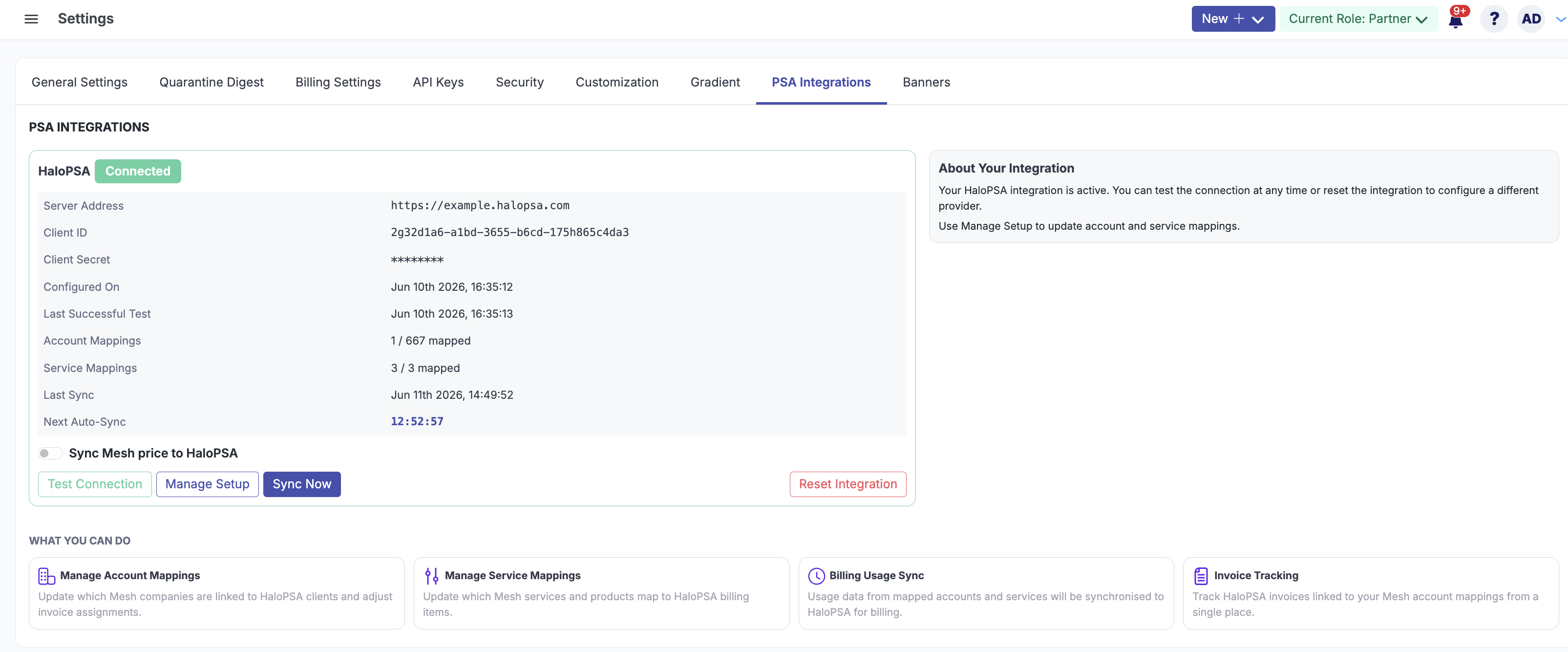Open the Billing Usage Sync card
The image size is (1568, 652).
pyautogui.click(x=986, y=593)
